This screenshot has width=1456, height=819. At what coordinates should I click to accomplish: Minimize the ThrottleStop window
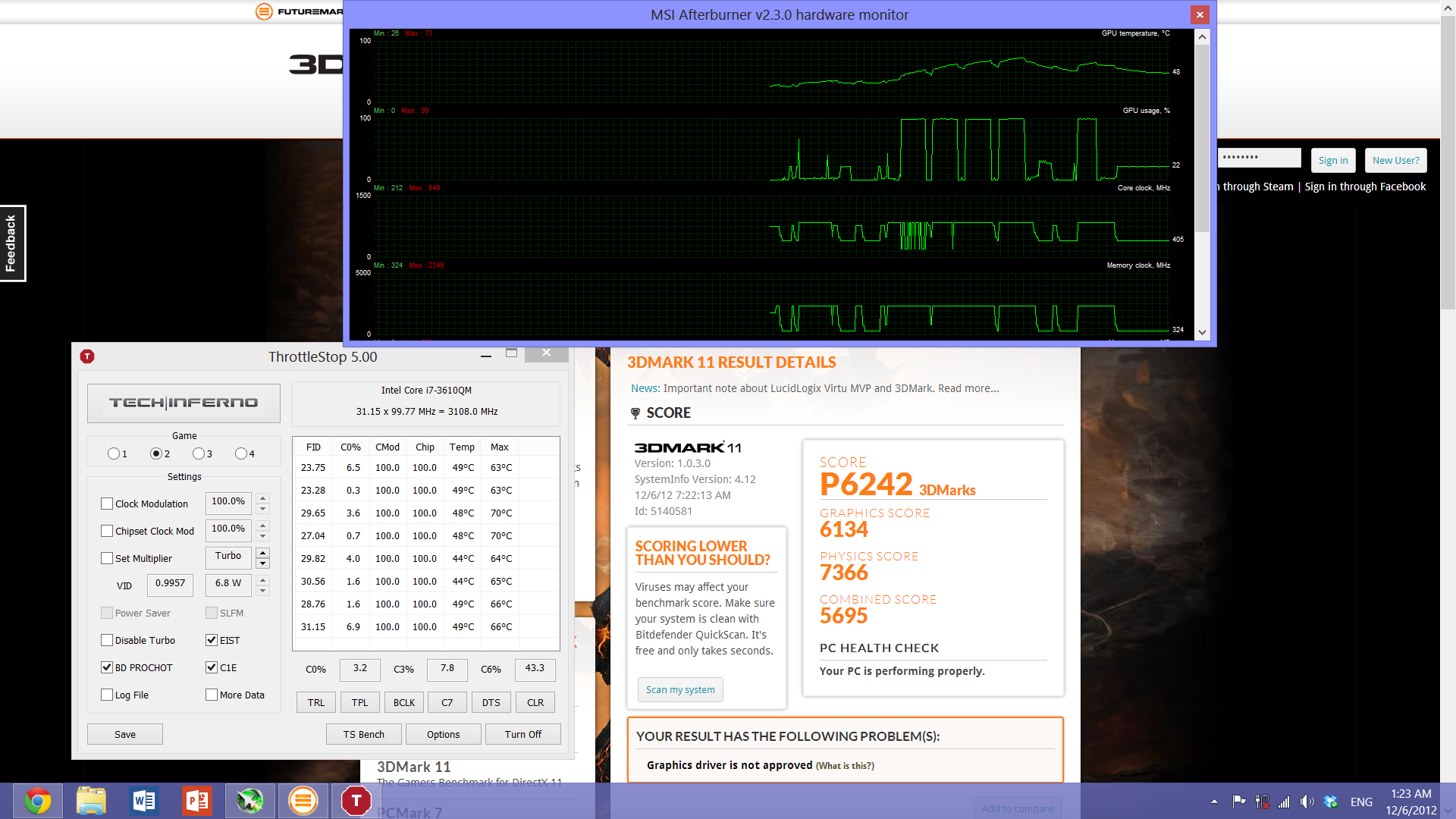[486, 354]
